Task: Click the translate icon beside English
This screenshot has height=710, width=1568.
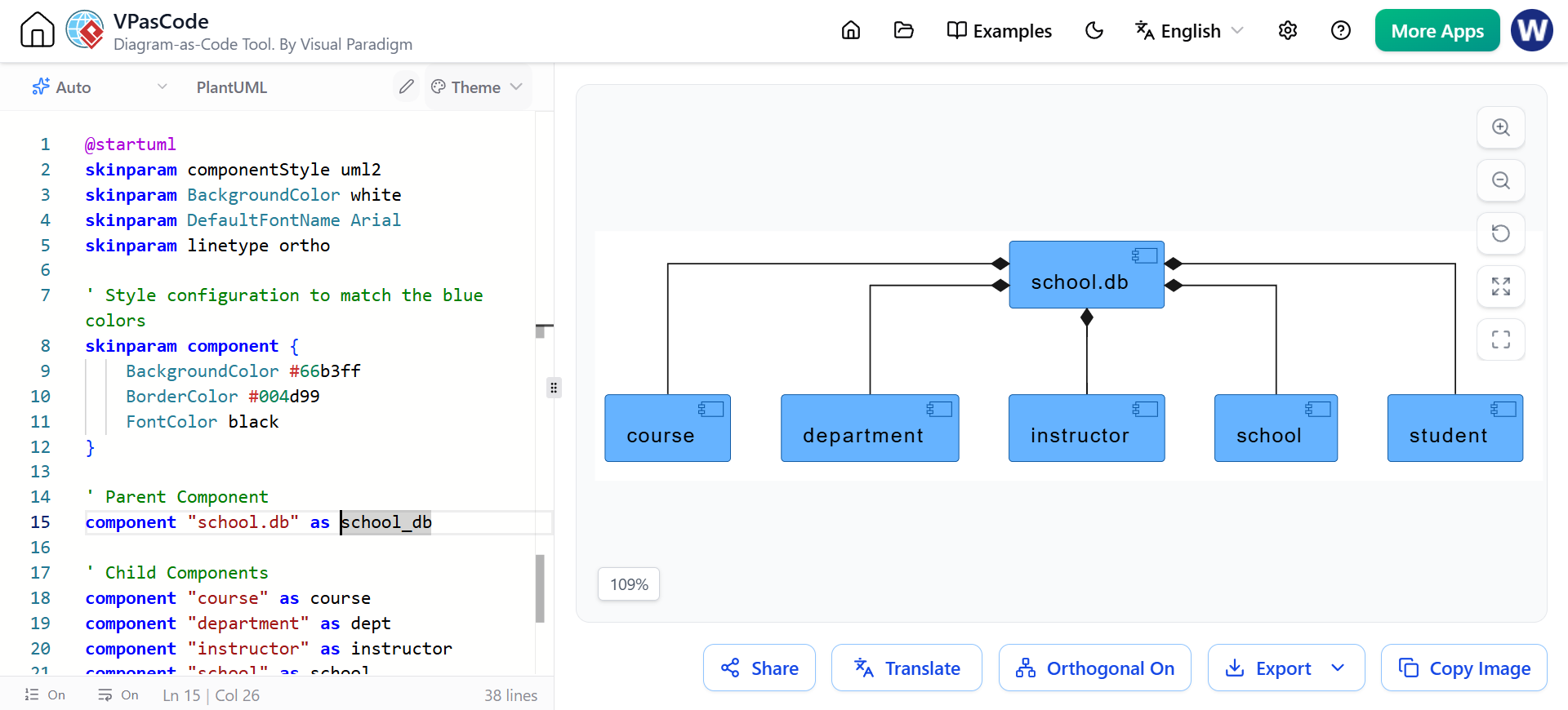Action: coord(1145,31)
